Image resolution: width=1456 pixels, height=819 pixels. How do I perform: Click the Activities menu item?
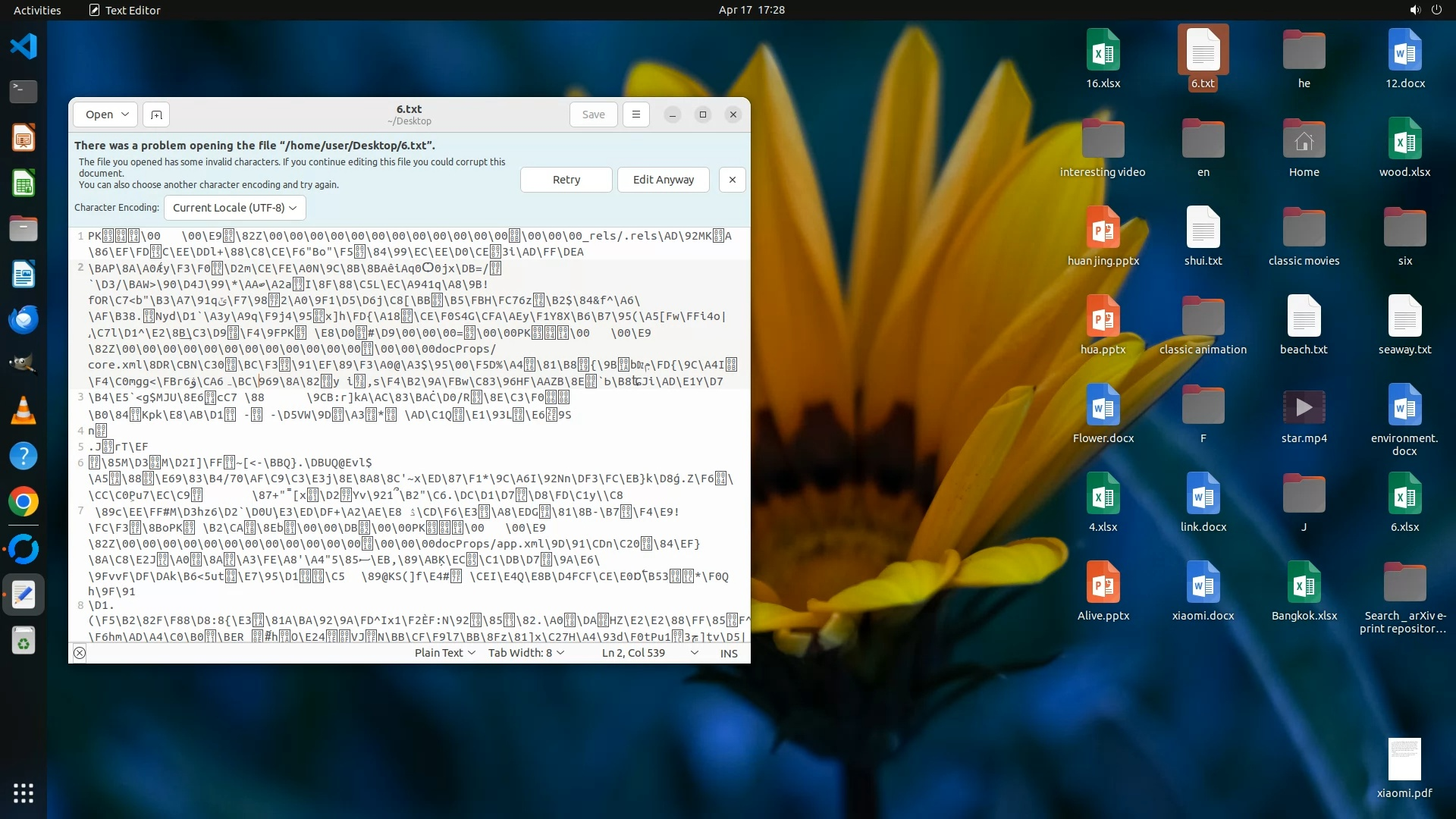tap(37, 10)
